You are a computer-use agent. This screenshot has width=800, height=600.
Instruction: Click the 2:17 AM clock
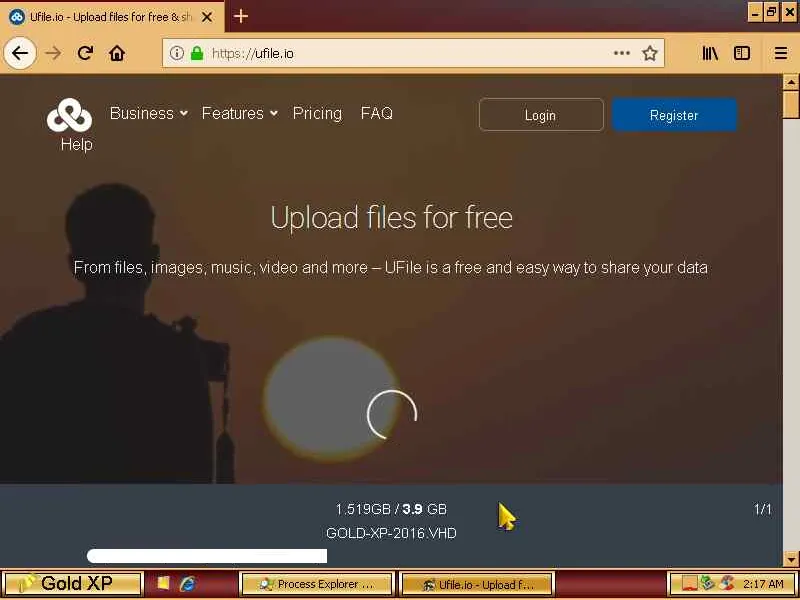[x=763, y=584]
